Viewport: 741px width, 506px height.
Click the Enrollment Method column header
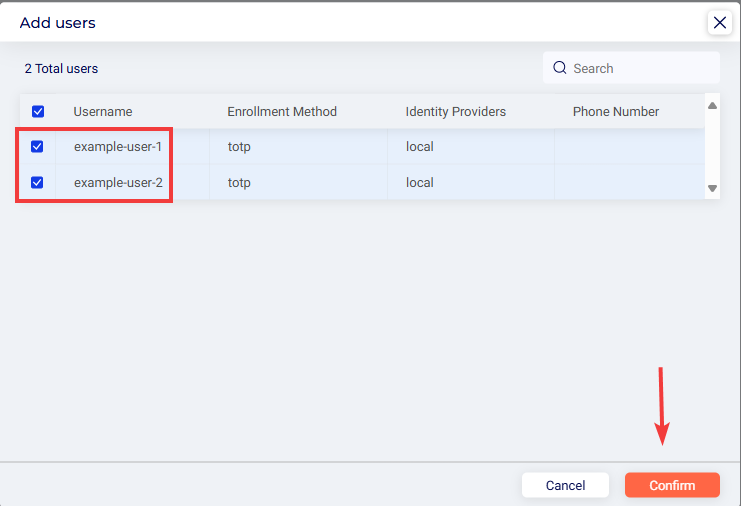[282, 112]
